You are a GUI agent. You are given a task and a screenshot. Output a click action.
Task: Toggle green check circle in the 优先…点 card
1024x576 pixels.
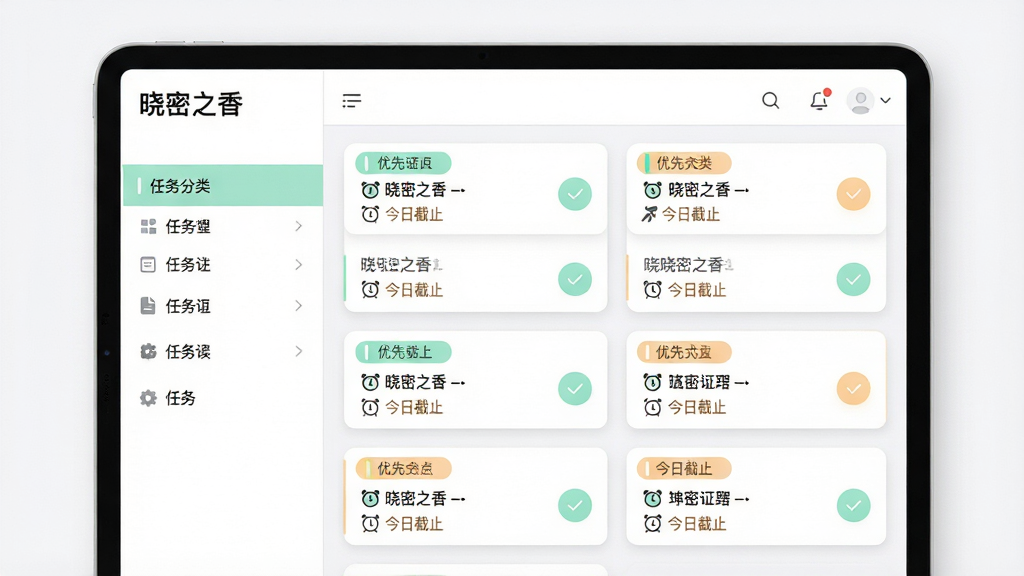click(x=575, y=505)
